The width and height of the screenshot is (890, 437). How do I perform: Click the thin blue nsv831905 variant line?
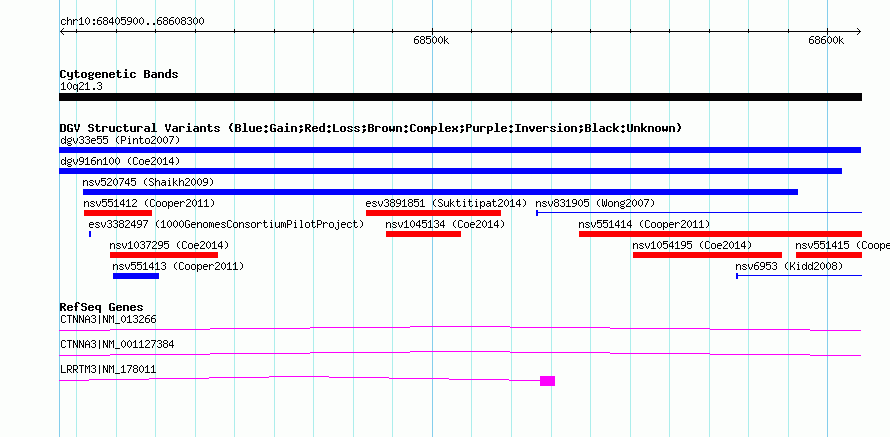point(699,213)
